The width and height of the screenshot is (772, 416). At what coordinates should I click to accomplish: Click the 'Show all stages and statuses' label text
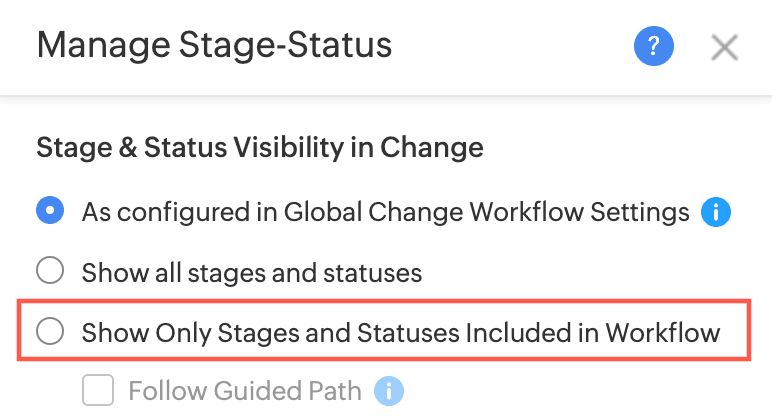click(x=251, y=272)
